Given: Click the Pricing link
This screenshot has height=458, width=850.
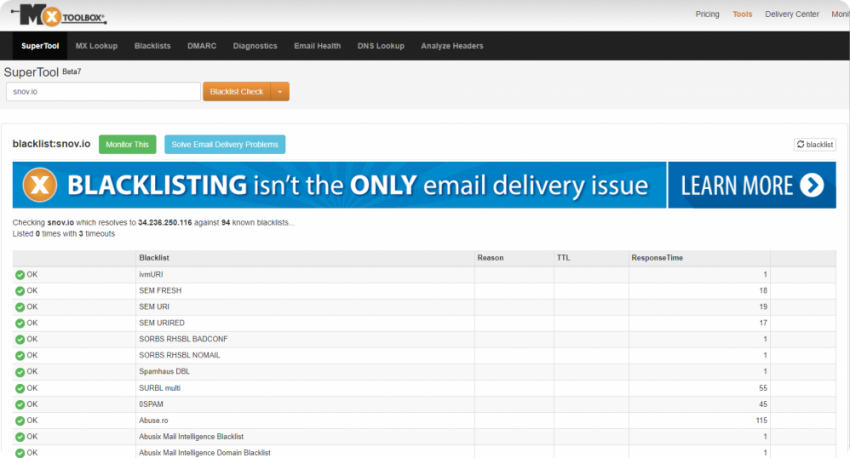Looking at the screenshot, I should [707, 14].
